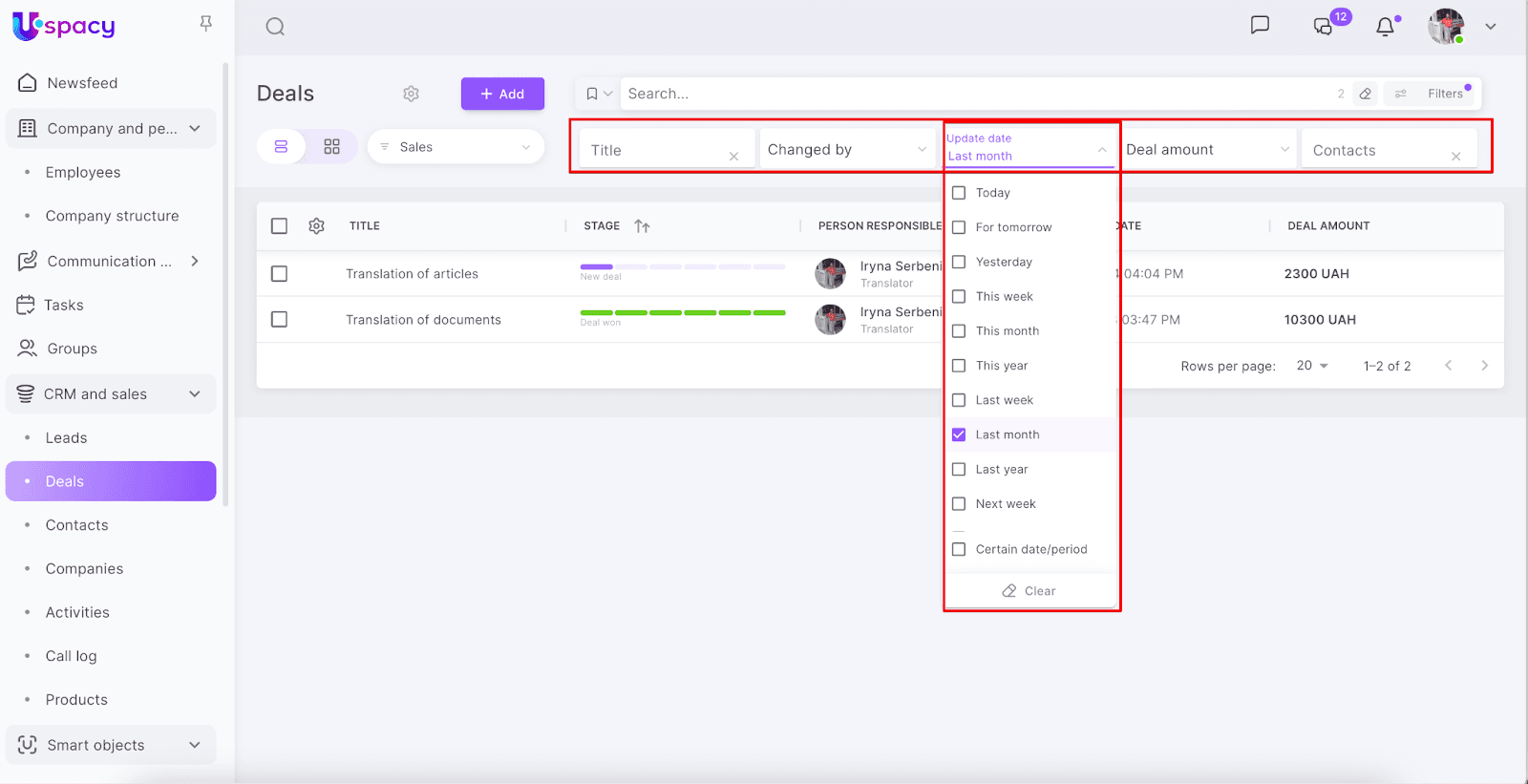Open Leads in the sidebar
This screenshot has width=1528, height=784.
66,438
